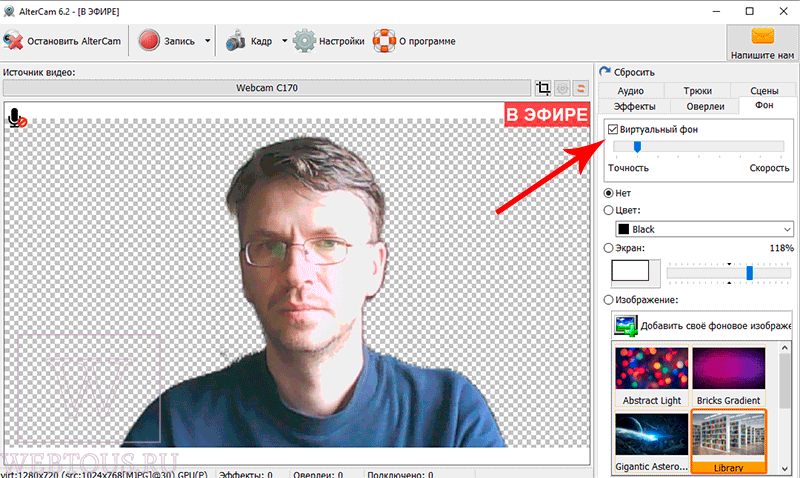Select the Abstract Light background thumbnail
Viewport: 800px width, 478px height.
(x=652, y=376)
